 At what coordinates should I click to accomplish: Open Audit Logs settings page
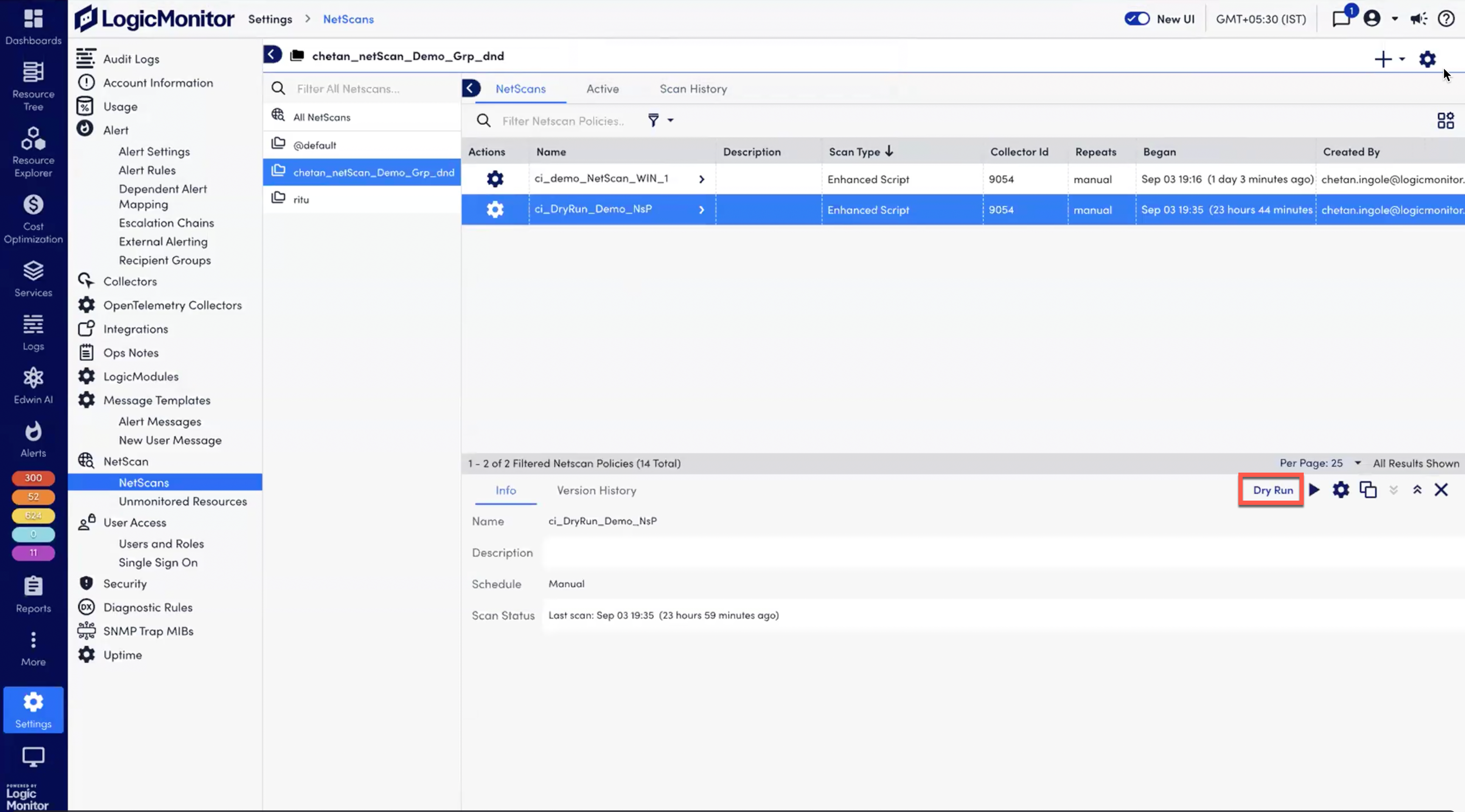[131, 59]
